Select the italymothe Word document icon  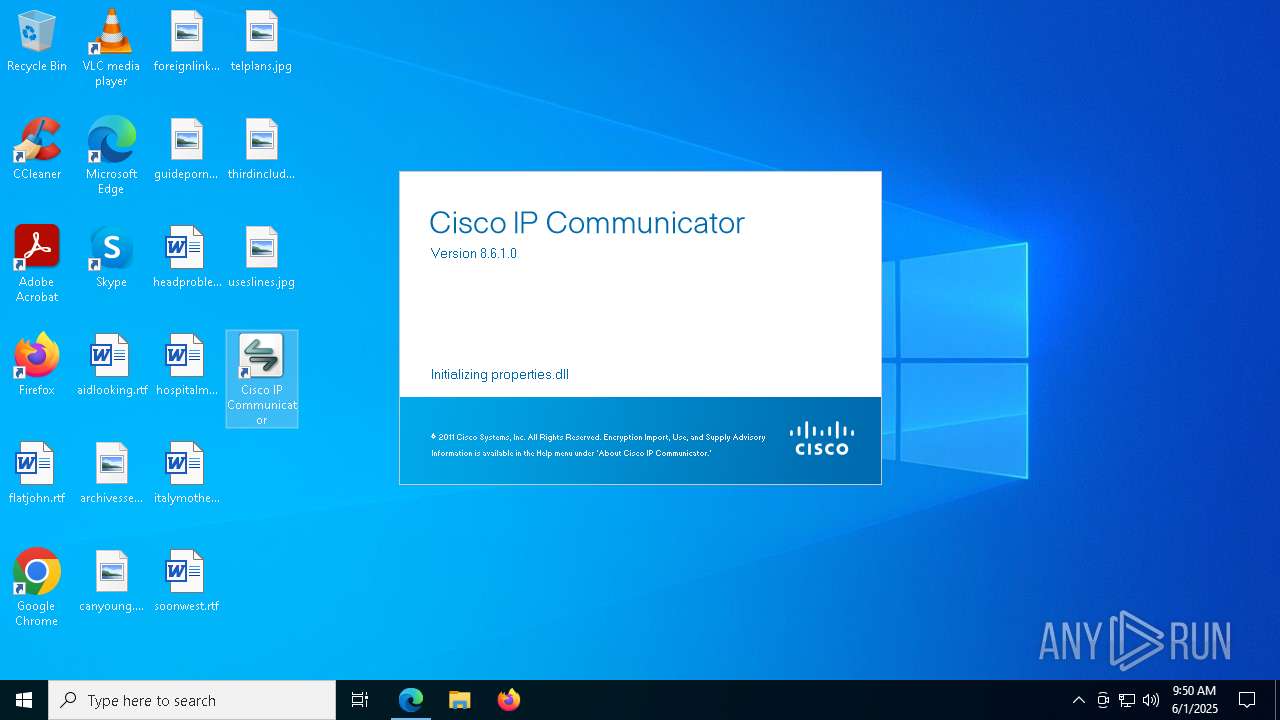(186, 474)
